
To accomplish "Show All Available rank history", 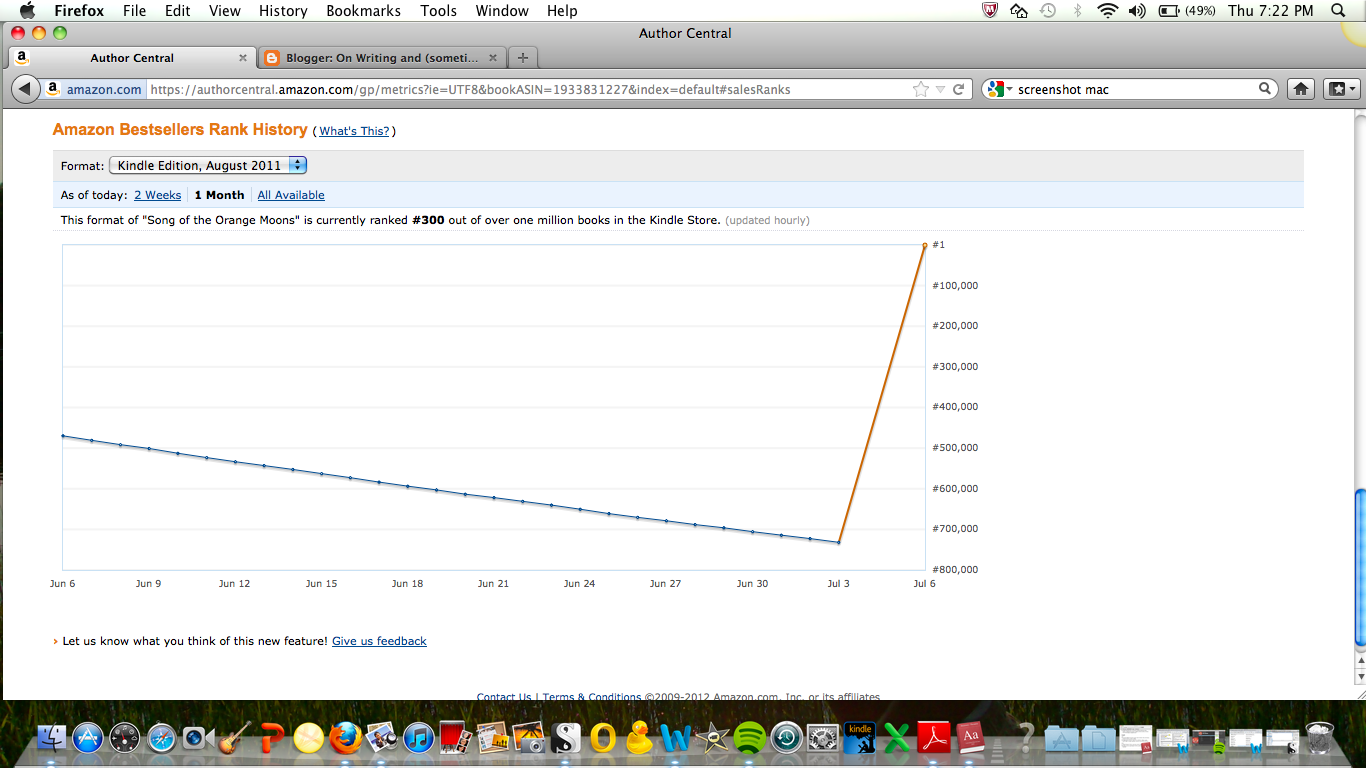I will click(291, 195).
